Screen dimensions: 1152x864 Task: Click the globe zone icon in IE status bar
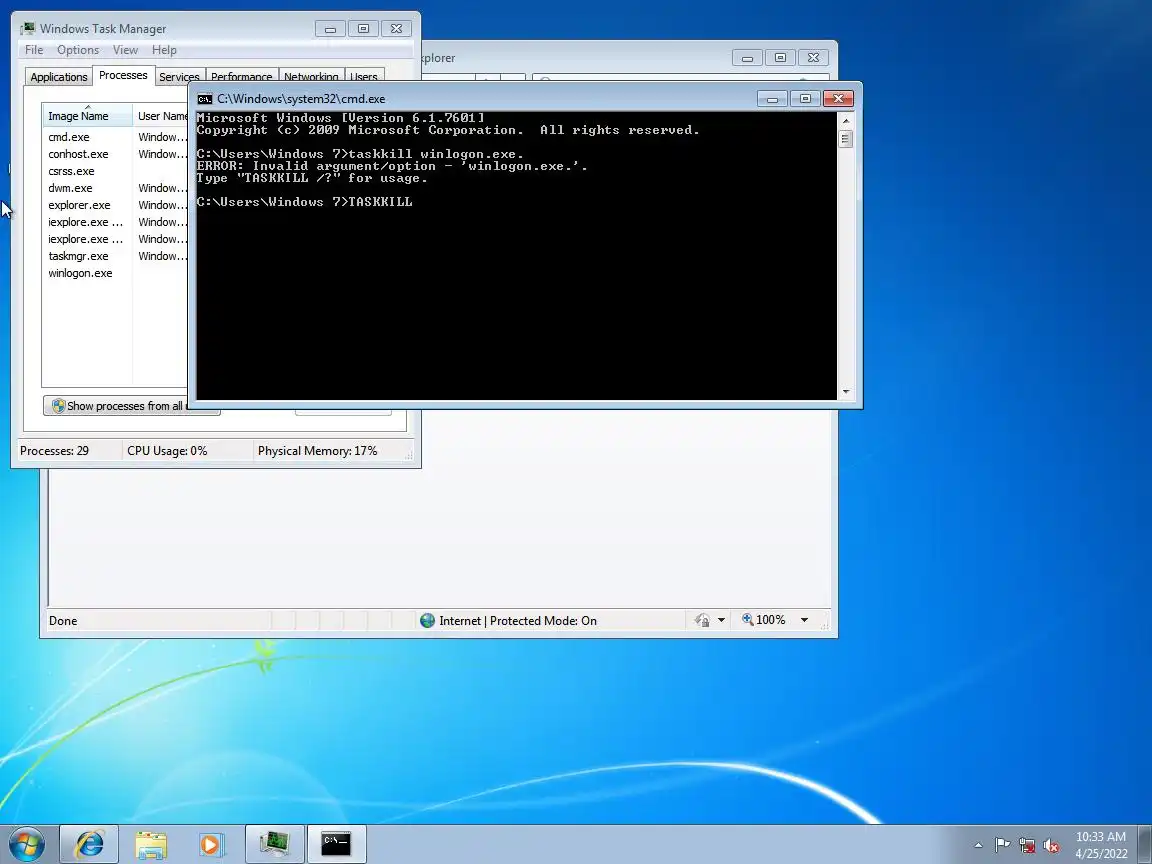[x=427, y=621]
